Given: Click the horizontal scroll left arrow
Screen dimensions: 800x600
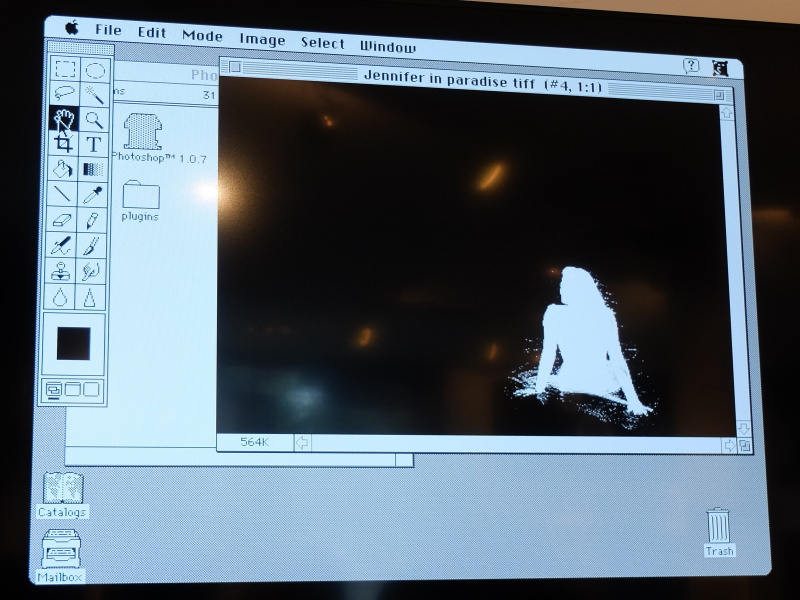Looking at the screenshot, I should pos(302,442).
